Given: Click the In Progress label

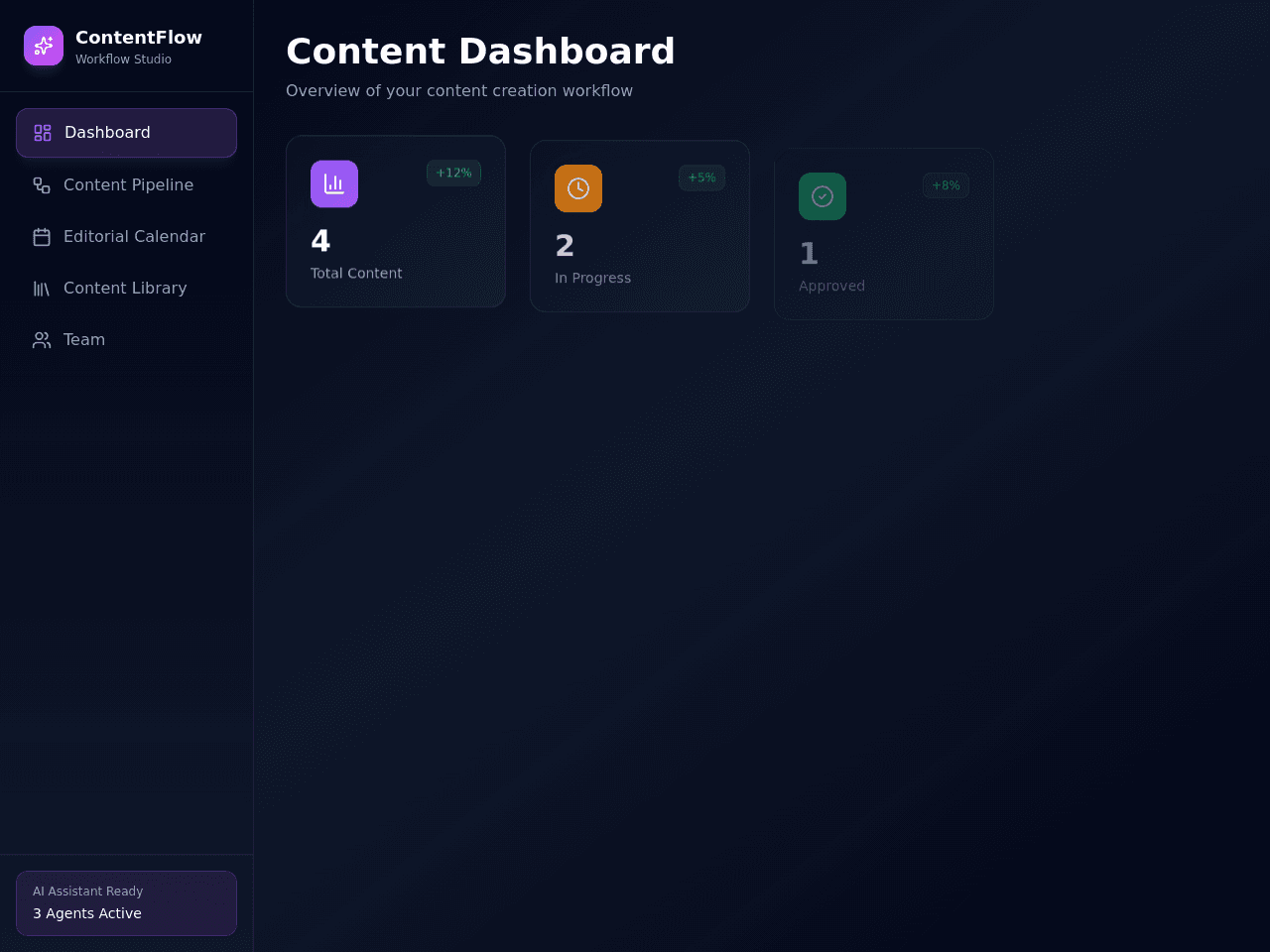Looking at the screenshot, I should 592,278.
